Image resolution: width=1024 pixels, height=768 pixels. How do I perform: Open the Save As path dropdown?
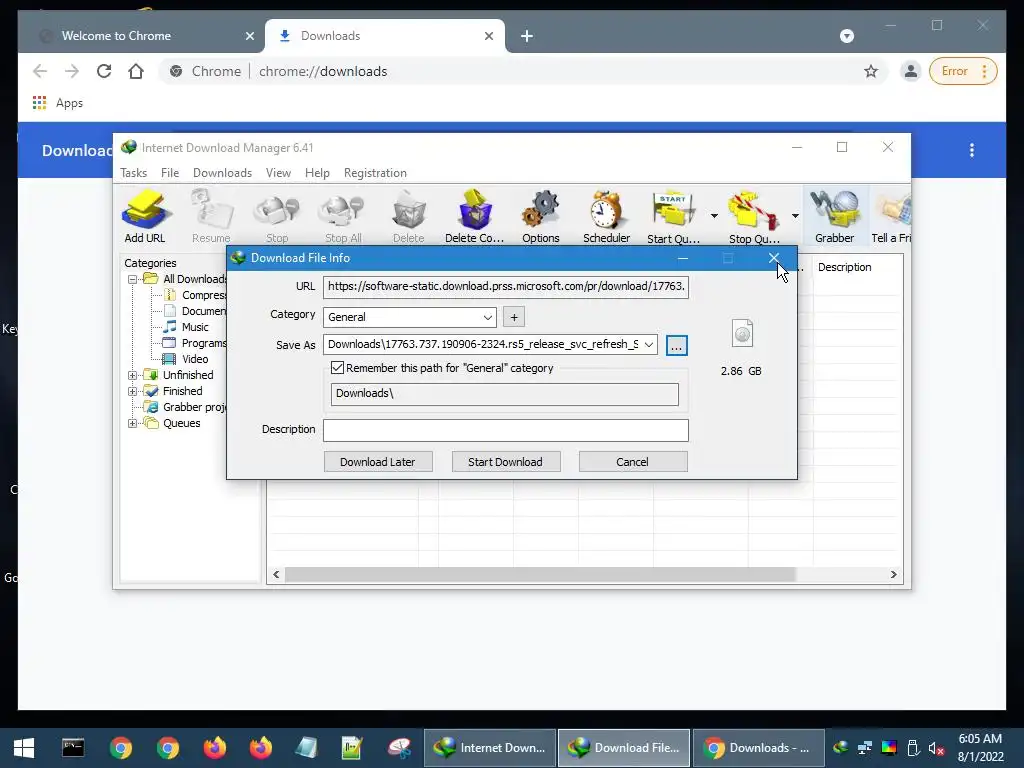648,345
